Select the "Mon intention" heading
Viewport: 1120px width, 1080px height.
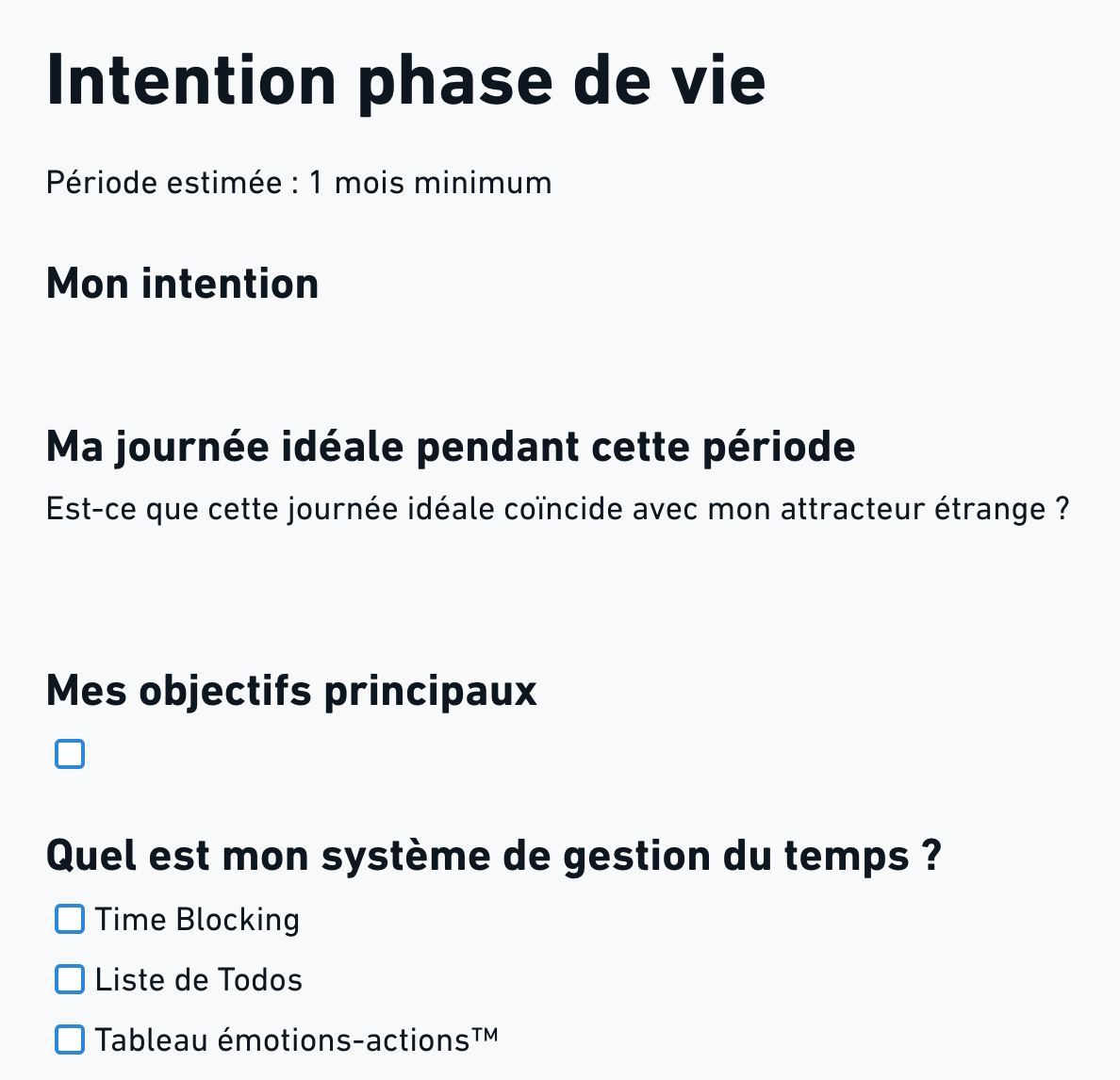[182, 284]
